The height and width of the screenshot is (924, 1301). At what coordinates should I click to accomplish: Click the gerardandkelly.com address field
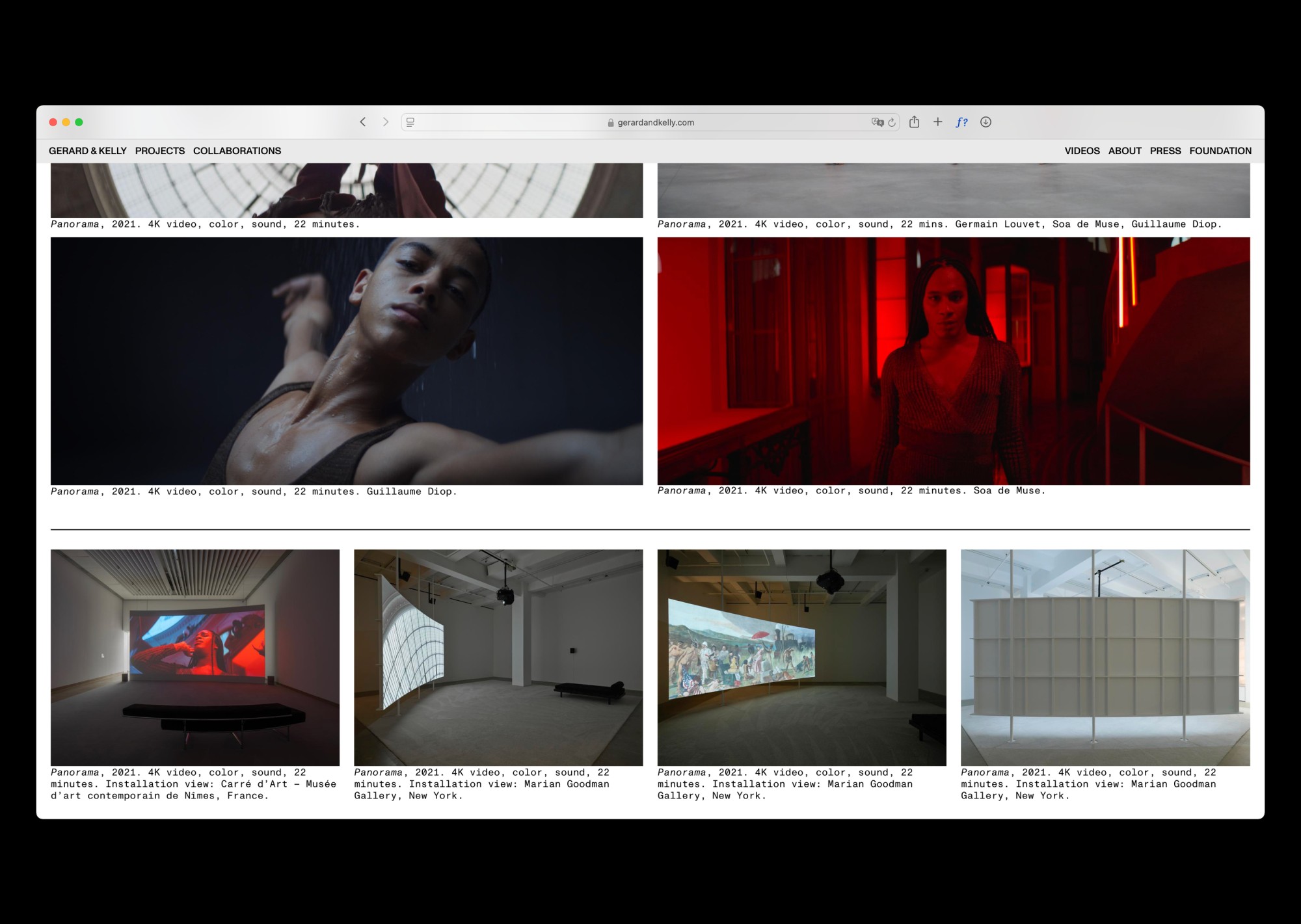[x=650, y=122]
